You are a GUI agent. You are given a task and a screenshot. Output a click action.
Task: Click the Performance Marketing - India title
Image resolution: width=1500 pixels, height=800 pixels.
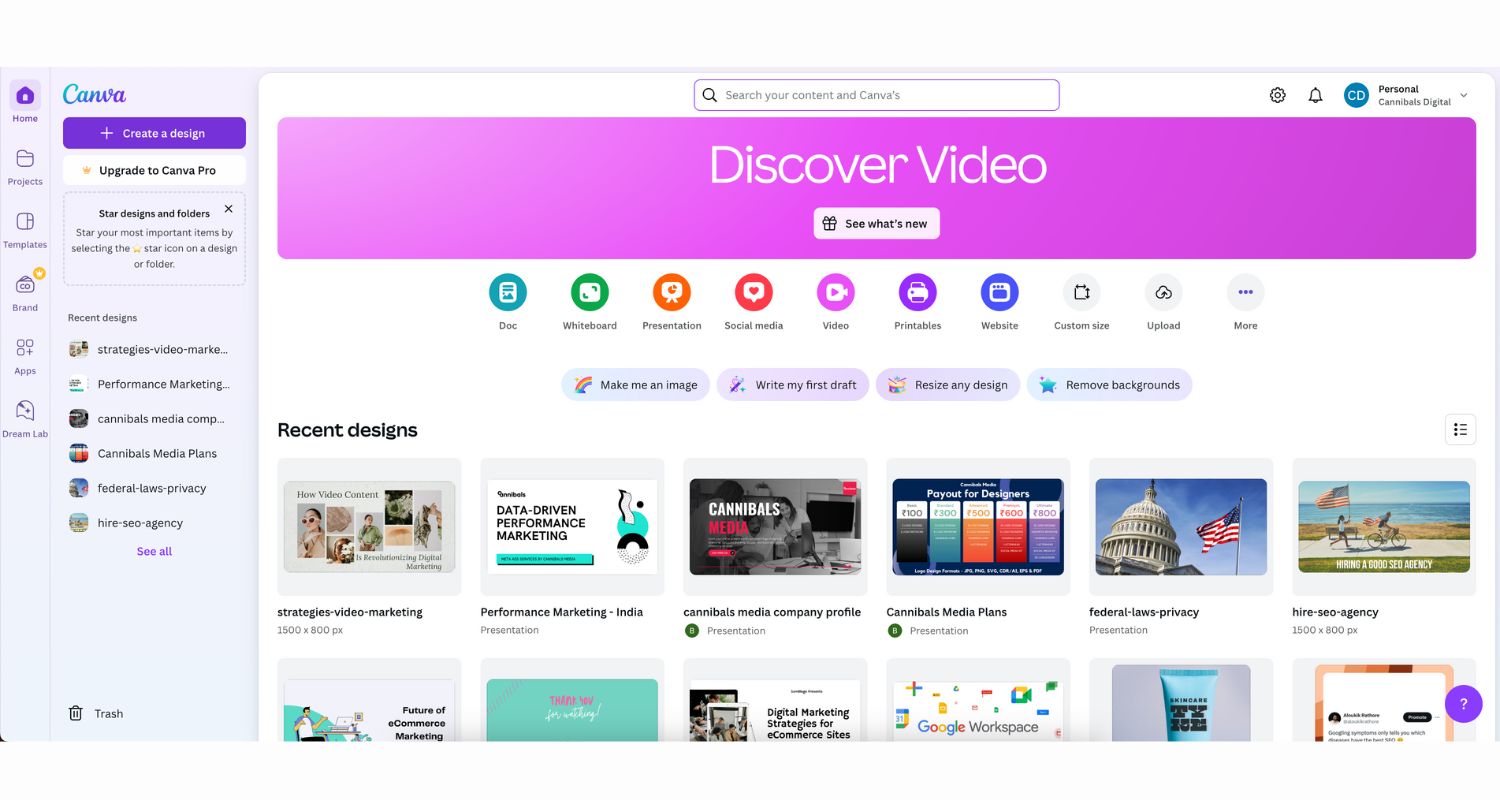(x=561, y=612)
